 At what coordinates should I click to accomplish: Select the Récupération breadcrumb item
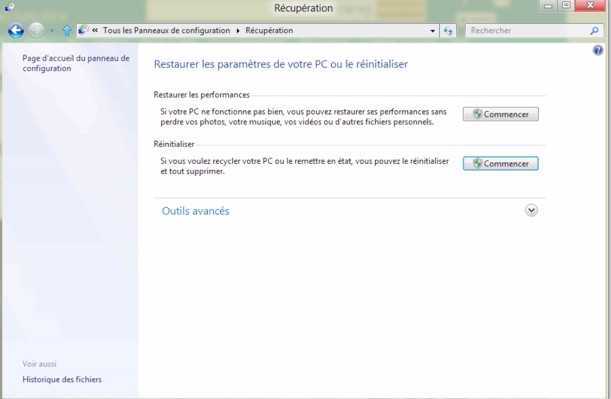tap(269, 30)
